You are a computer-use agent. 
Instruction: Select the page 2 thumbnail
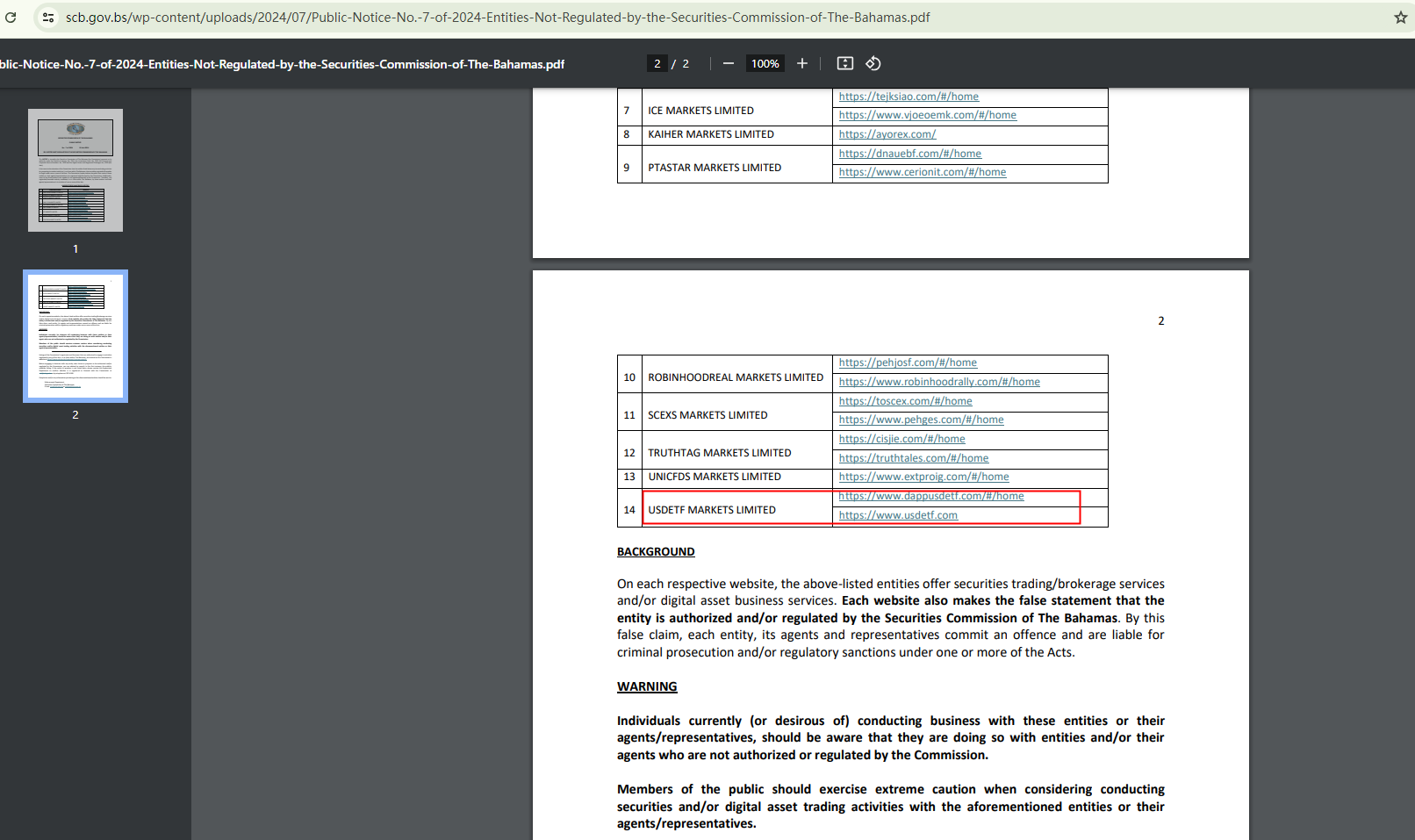coord(75,336)
